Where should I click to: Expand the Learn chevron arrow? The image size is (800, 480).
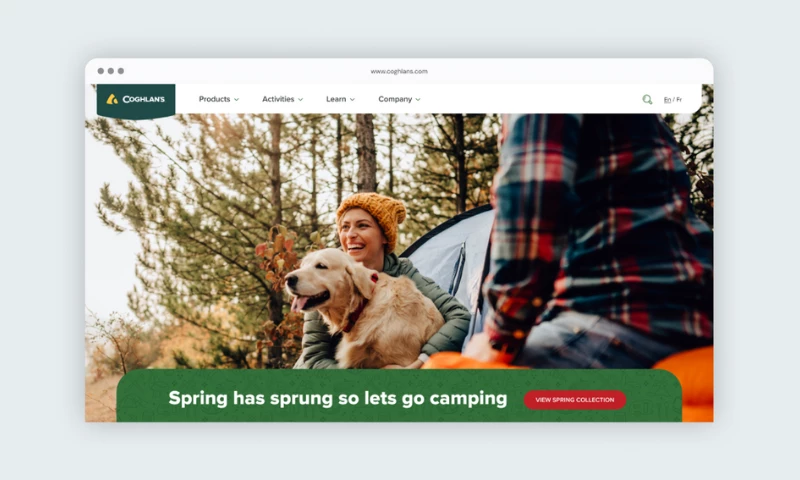[x=352, y=99]
